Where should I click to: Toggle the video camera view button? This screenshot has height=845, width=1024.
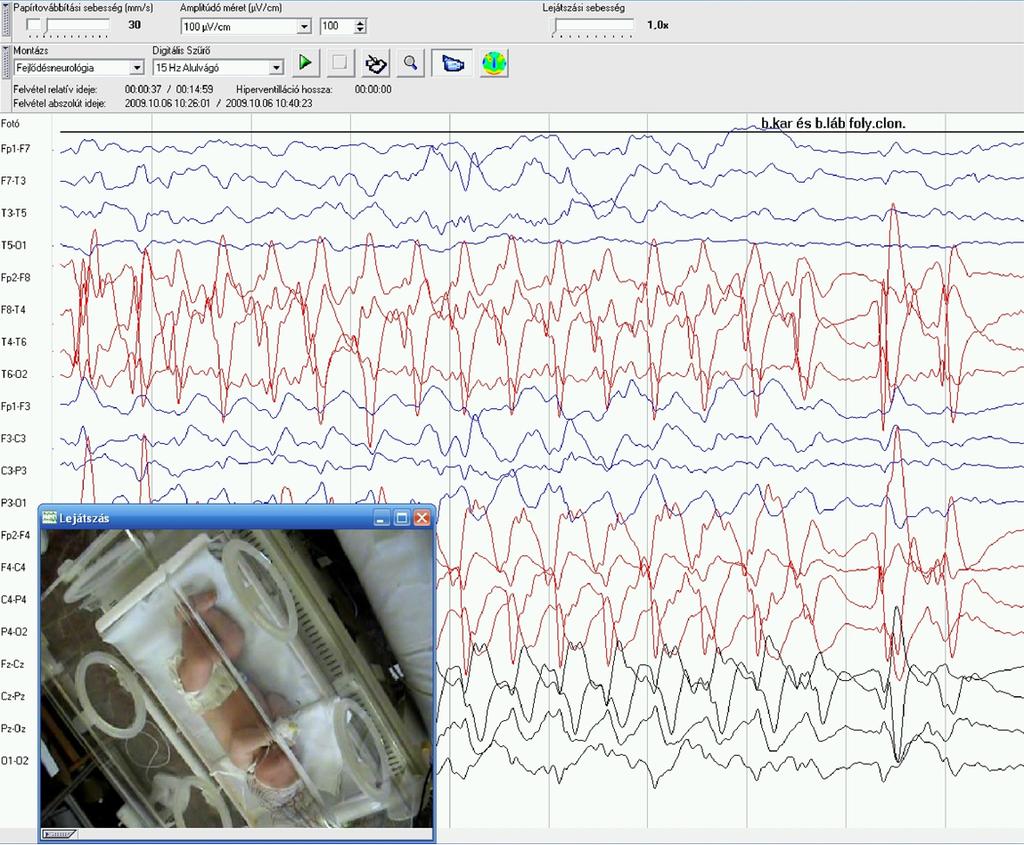point(453,63)
